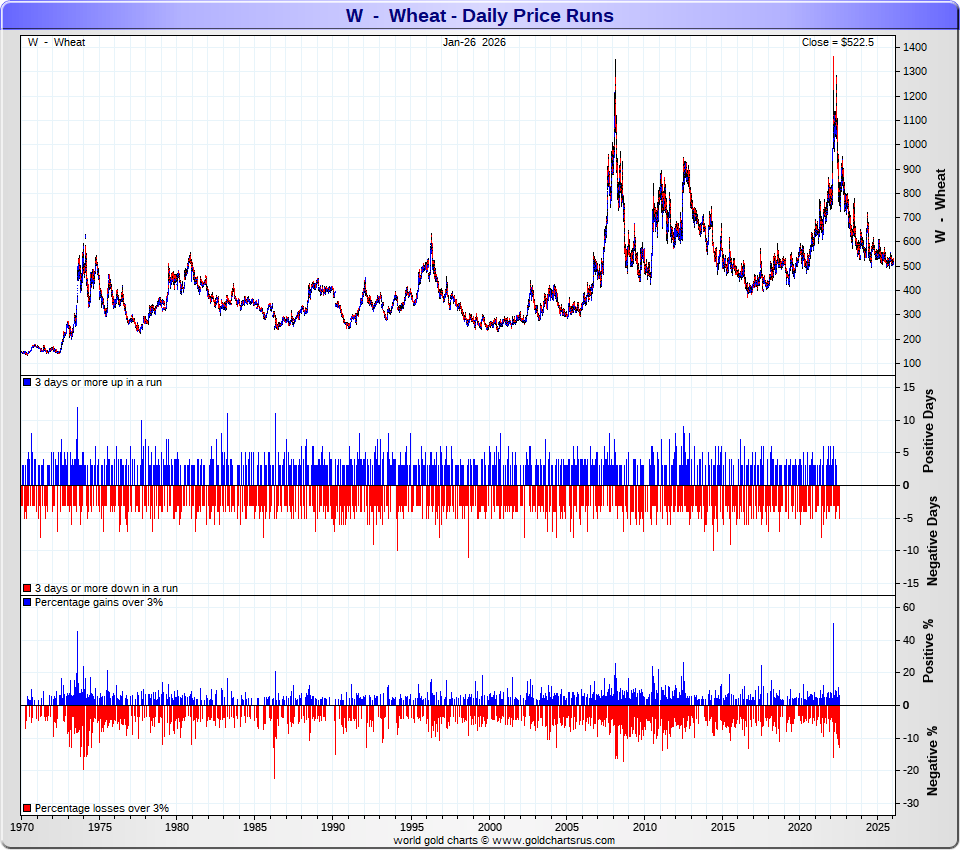Select the 1970 year mark on the x-axis
The height and width of the screenshot is (850, 960).
pyautogui.click(x=22, y=828)
